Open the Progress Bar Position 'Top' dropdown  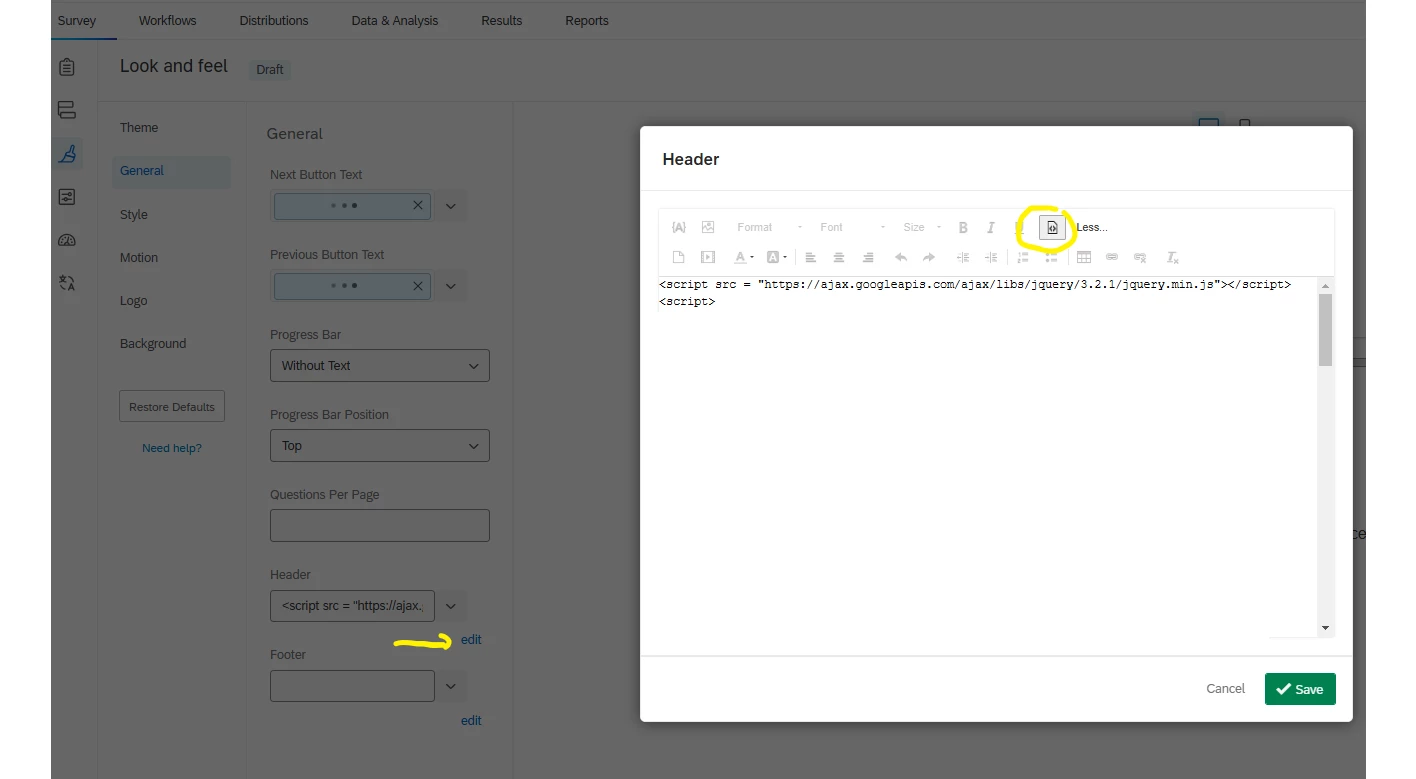point(380,445)
